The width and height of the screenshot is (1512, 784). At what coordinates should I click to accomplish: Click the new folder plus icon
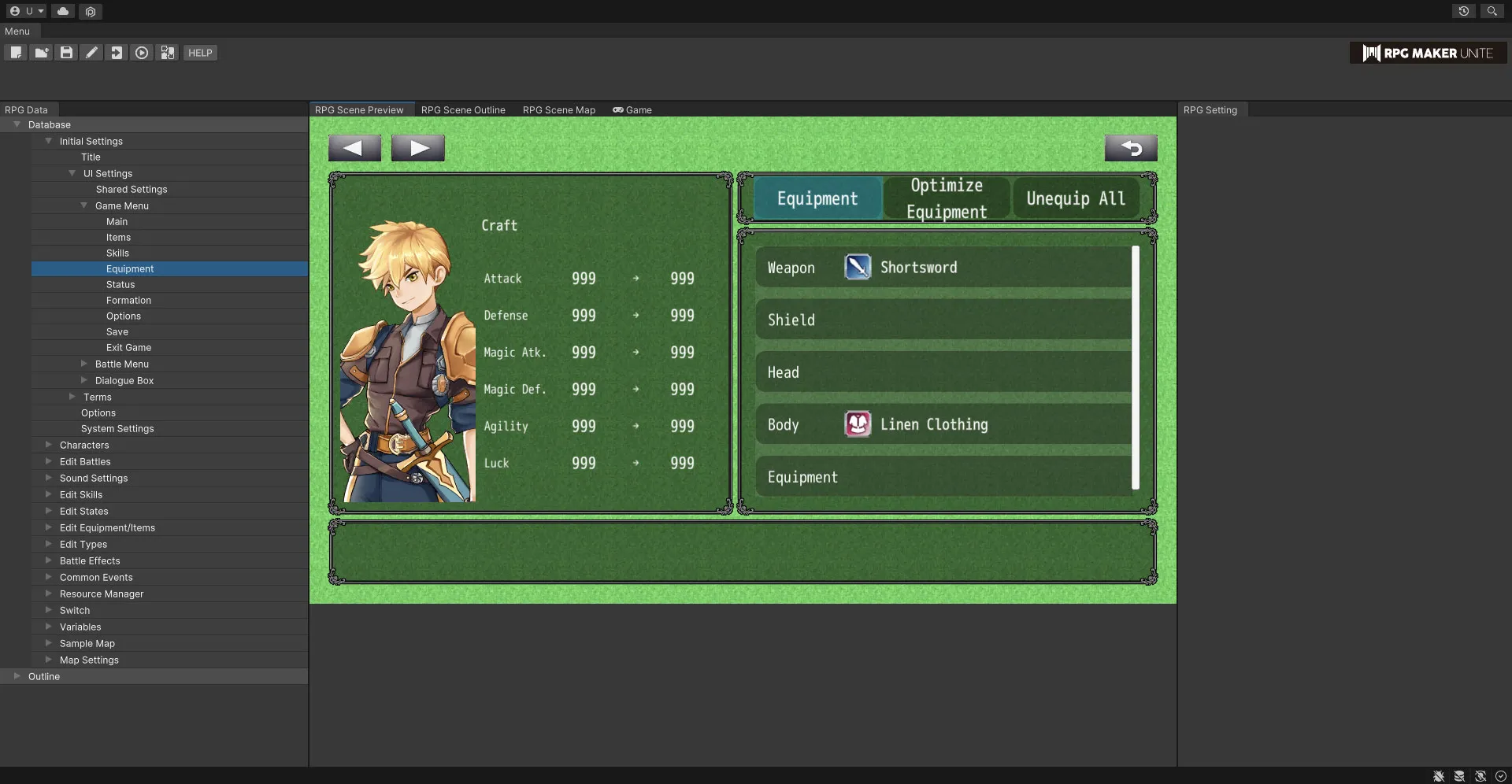41,53
